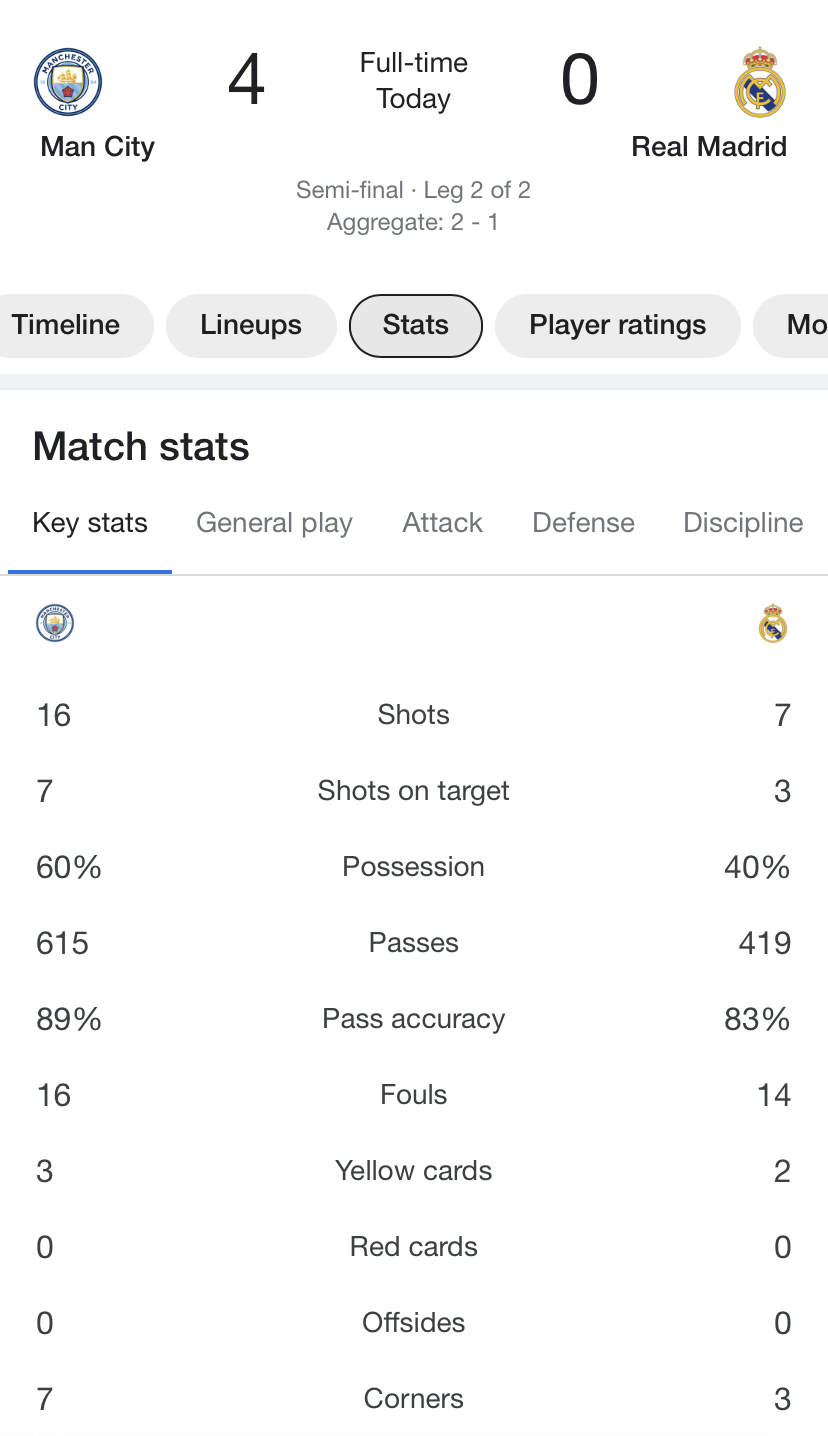Click small Real Madrid crest above stats
Screen dimensions: 828x1436
(773, 623)
